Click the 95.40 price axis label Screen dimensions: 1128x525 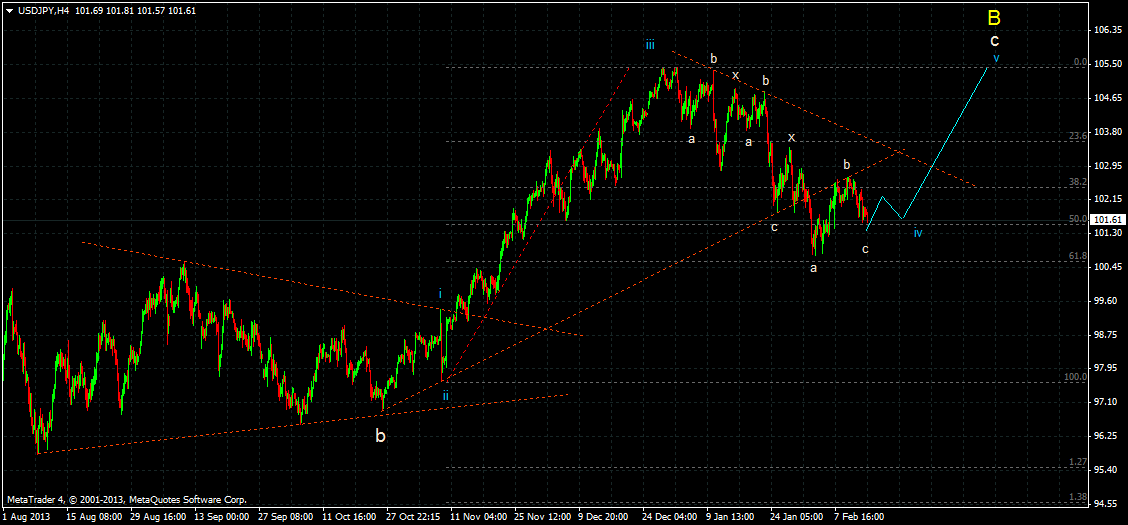click(x=1108, y=470)
